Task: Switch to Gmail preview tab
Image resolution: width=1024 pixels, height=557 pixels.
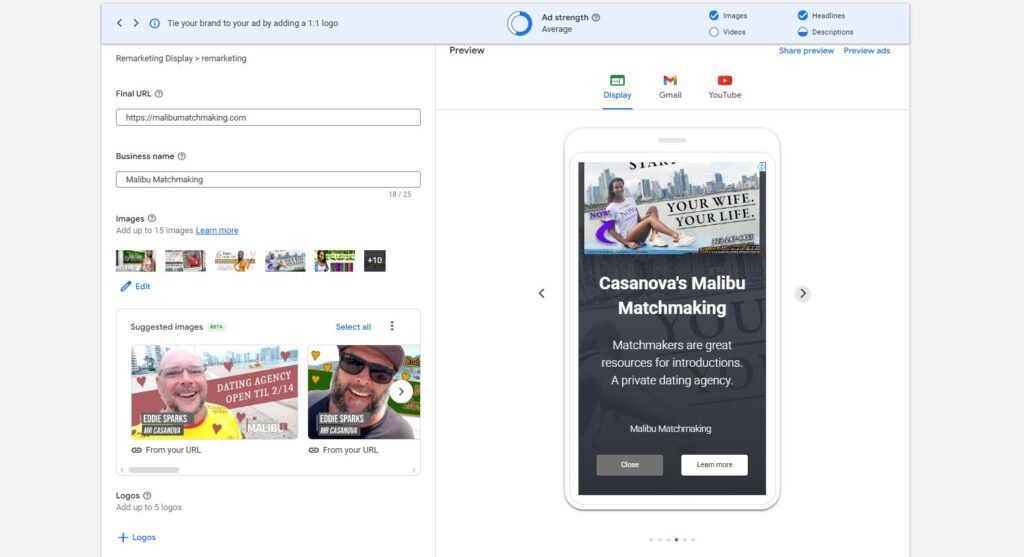Action: 670,88
